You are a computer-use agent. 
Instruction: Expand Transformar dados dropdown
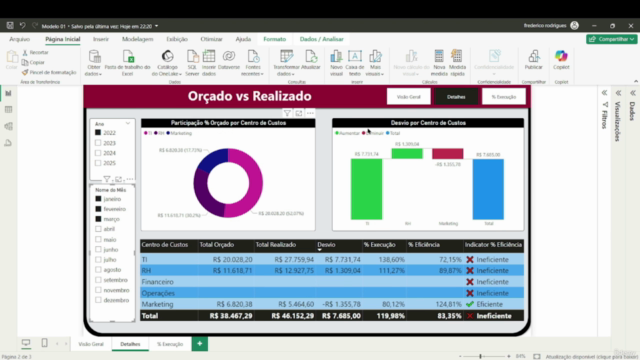coord(286,74)
